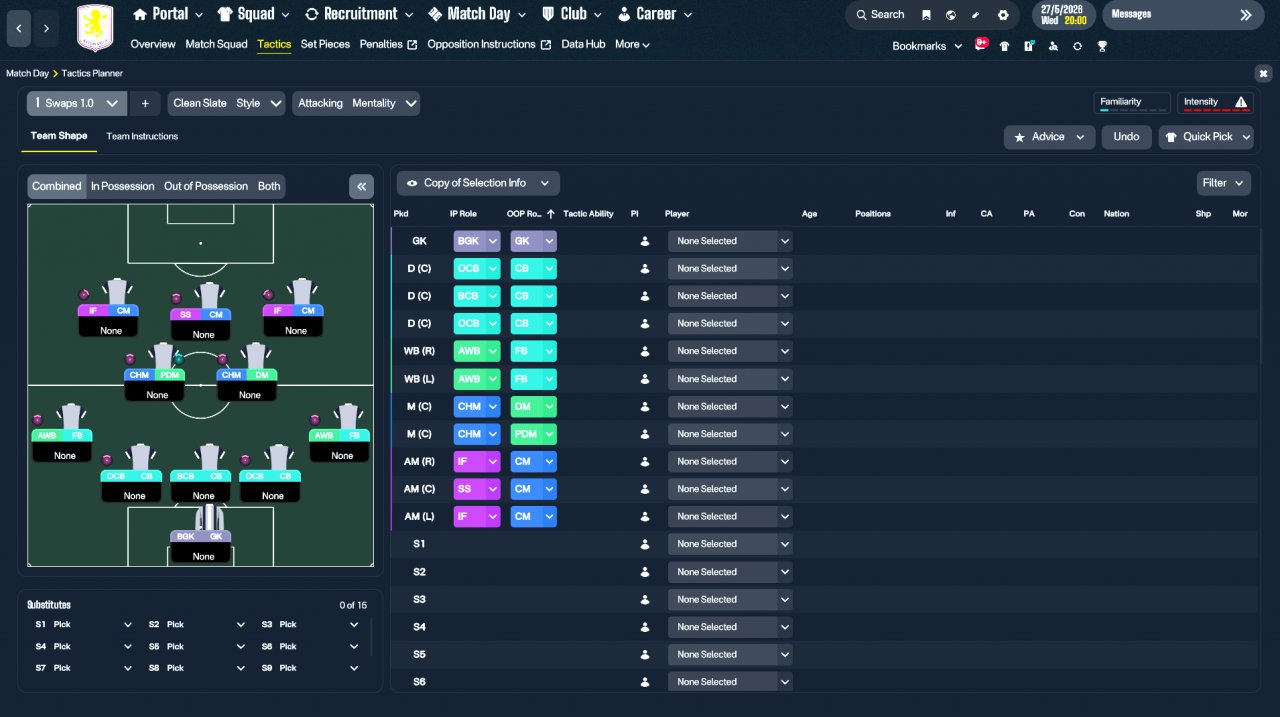This screenshot has height=717, width=1280.
Task: Switch to the Team Instructions tab
Action: point(142,136)
